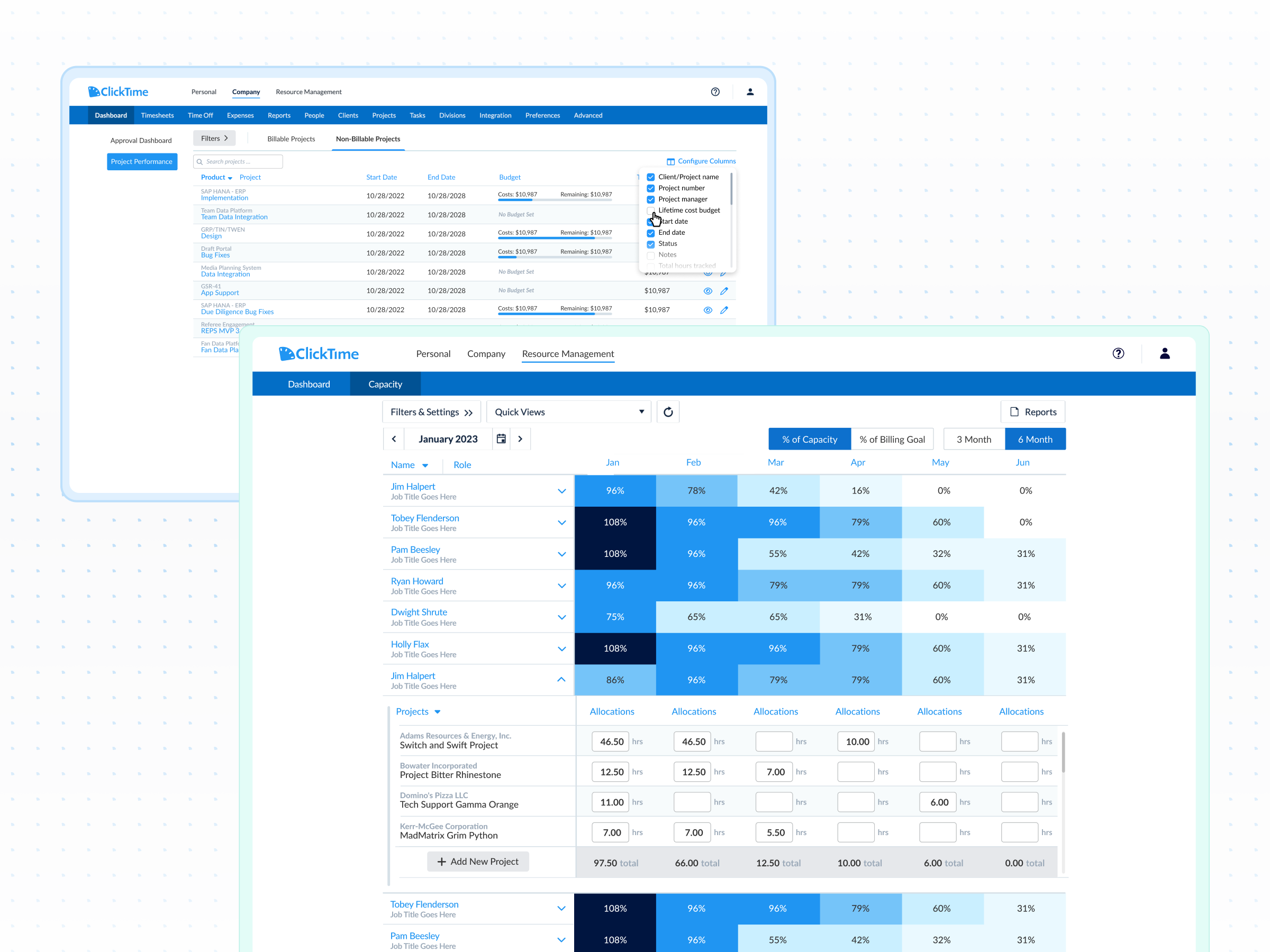Toggle the End date column checkbox
The image size is (1270, 952).
650,233
